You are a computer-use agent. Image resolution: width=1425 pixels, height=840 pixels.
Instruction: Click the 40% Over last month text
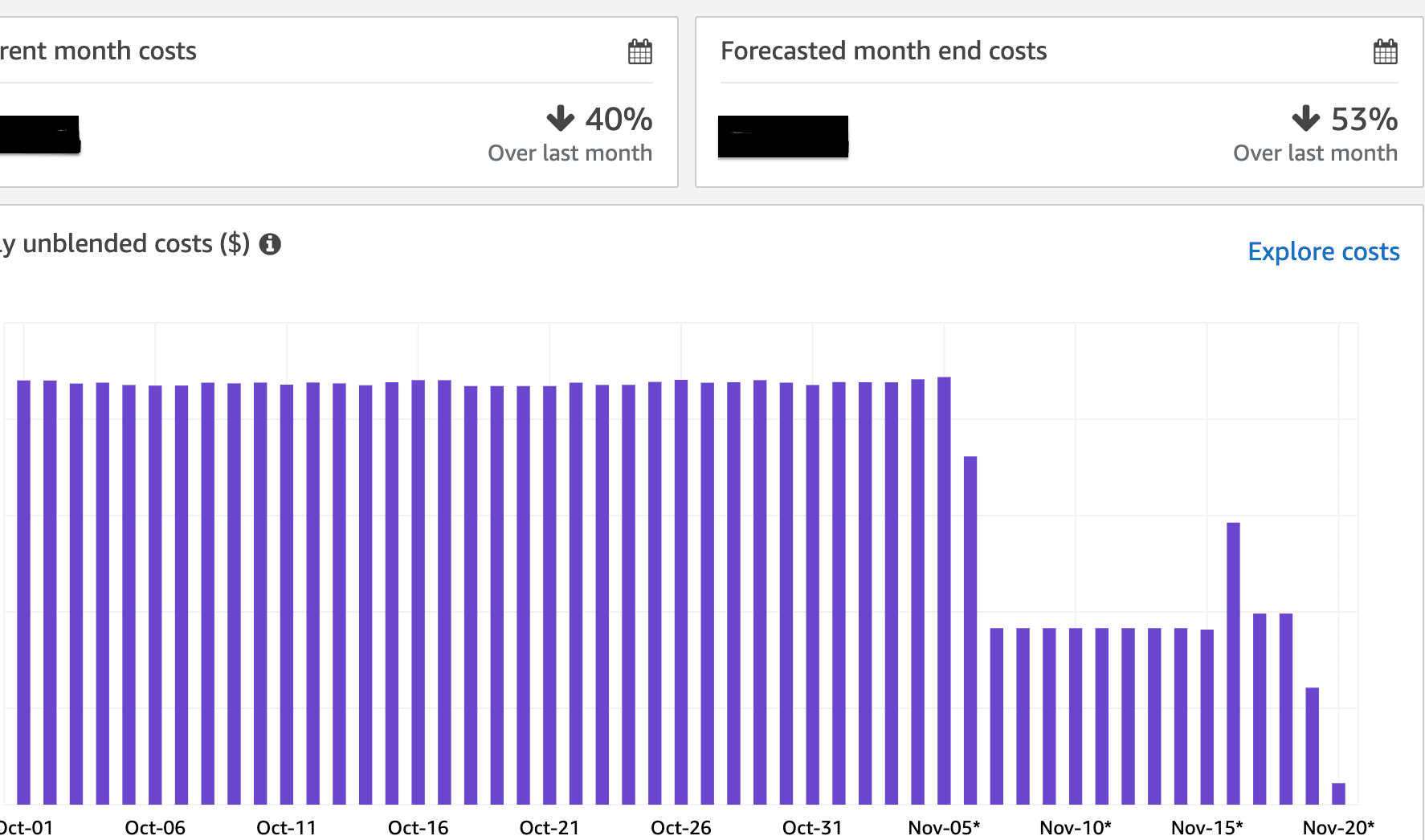(x=570, y=153)
